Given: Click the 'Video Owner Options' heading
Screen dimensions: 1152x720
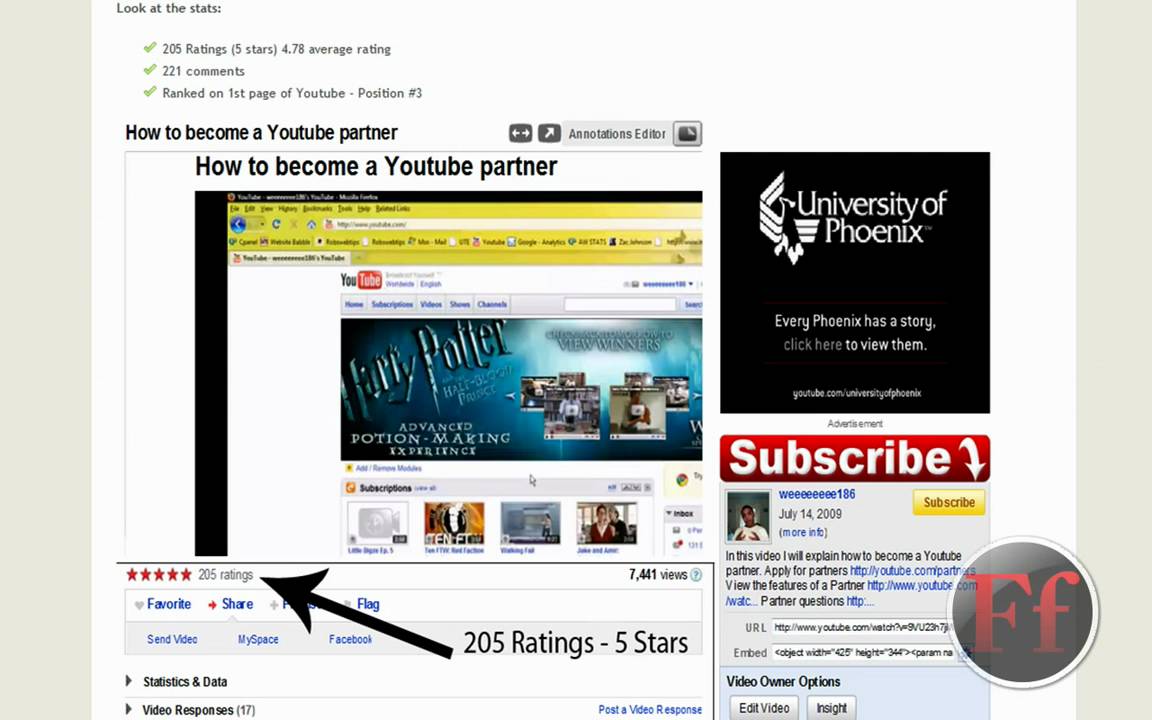Looking at the screenshot, I should point(783,682).
